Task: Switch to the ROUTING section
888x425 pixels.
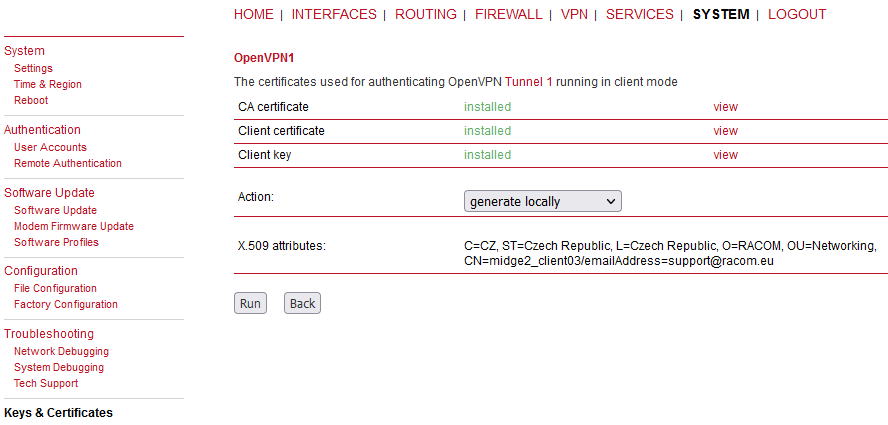Action: click(425, 14)
